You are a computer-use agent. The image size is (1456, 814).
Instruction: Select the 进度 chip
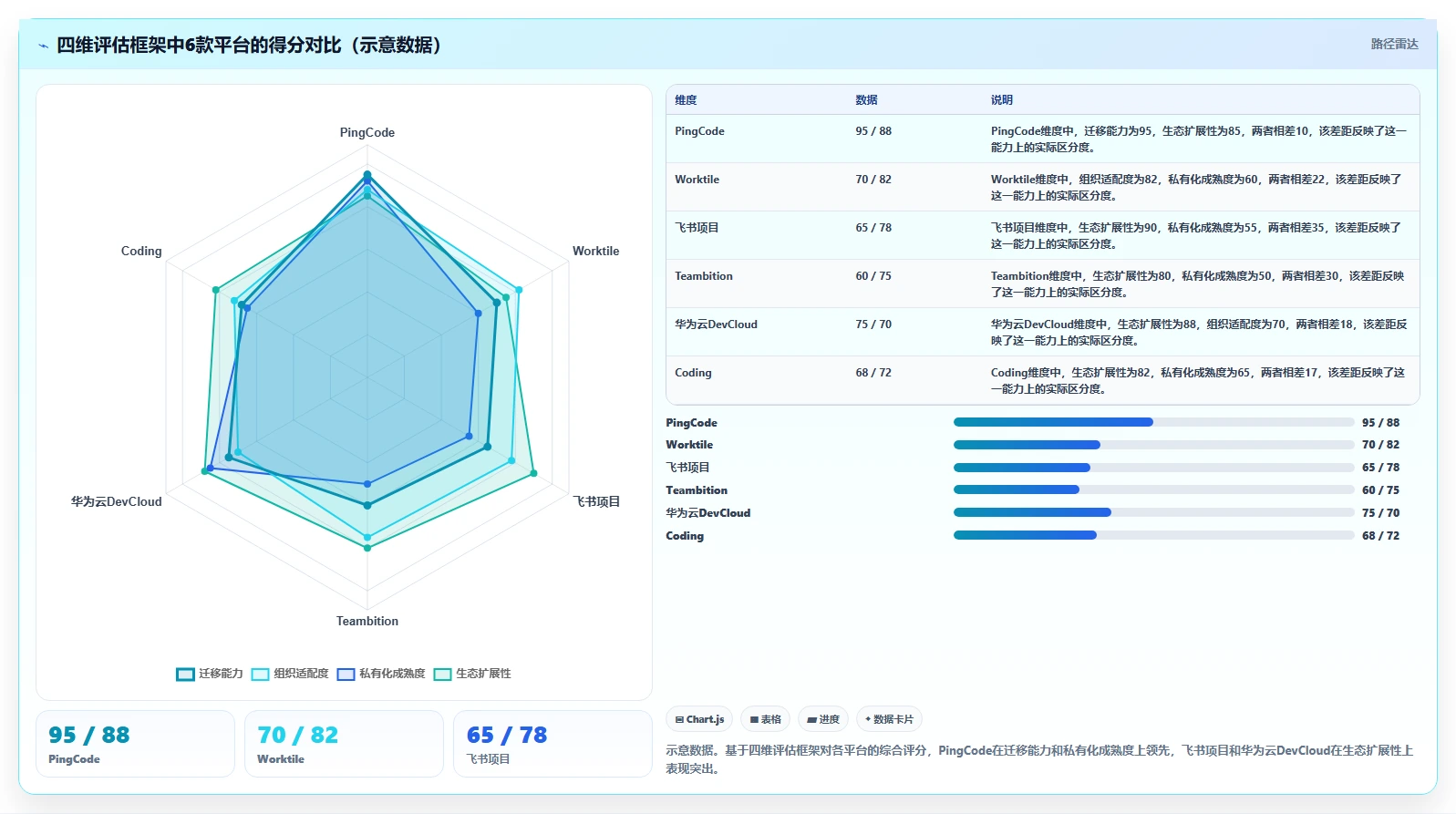click(823, 719)
